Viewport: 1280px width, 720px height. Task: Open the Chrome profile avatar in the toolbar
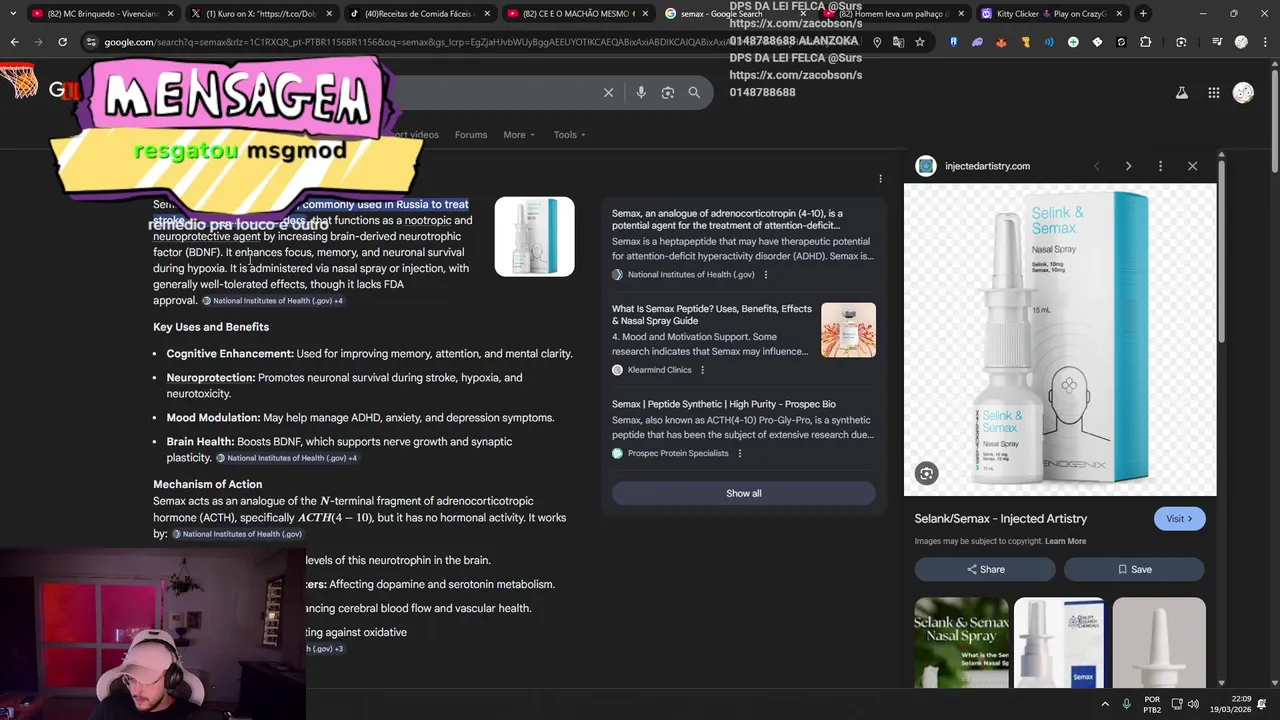coord(1241,42)
